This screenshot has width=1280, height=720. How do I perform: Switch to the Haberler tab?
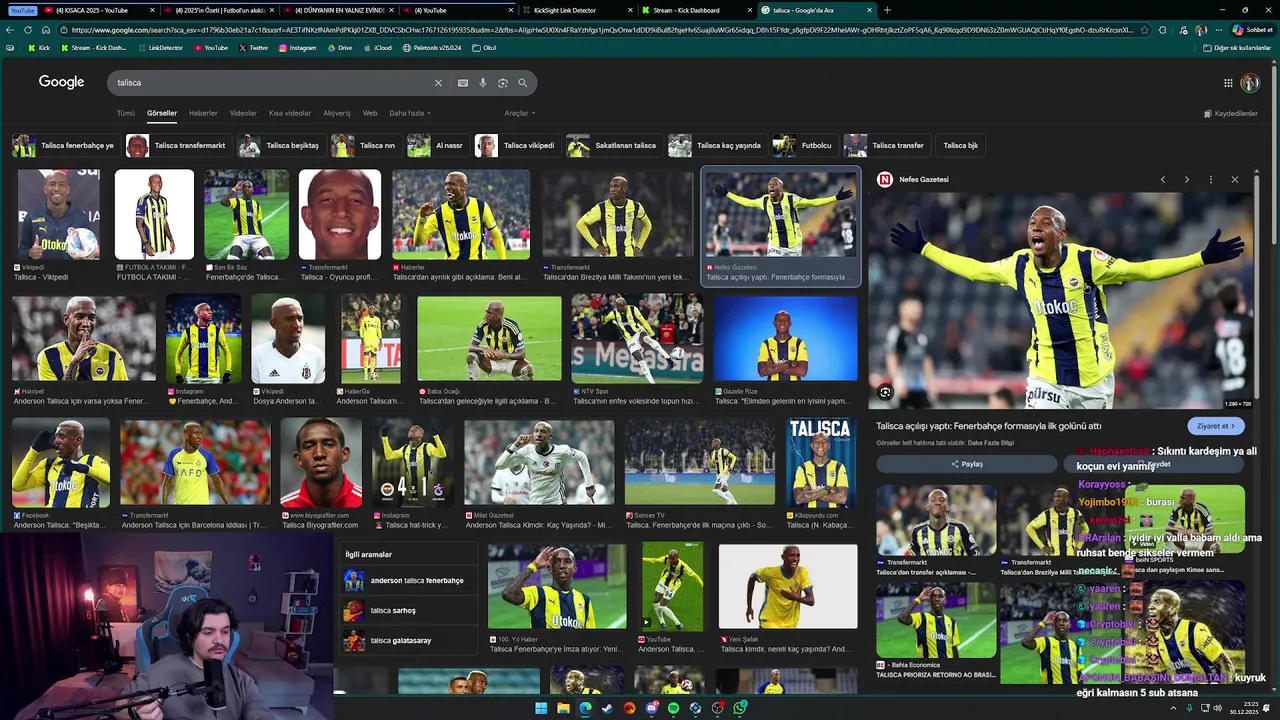coord(203,113)
